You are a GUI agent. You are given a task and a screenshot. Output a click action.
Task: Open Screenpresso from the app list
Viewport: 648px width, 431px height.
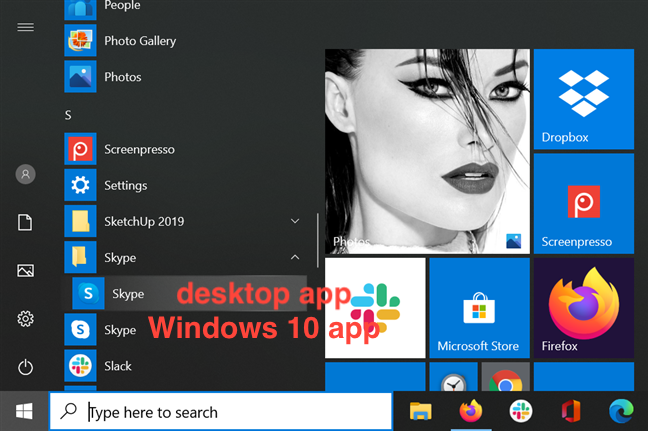(x=185, y=149)
